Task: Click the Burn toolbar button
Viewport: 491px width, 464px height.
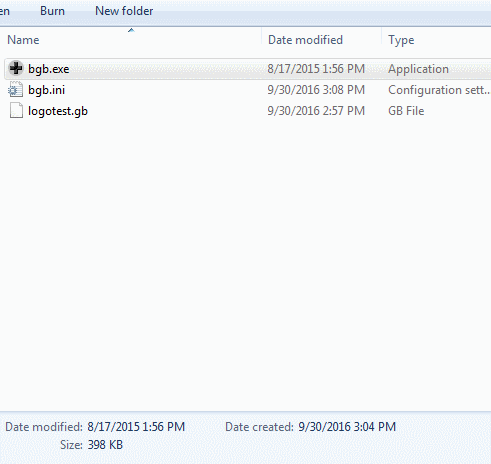Action: 52,11
